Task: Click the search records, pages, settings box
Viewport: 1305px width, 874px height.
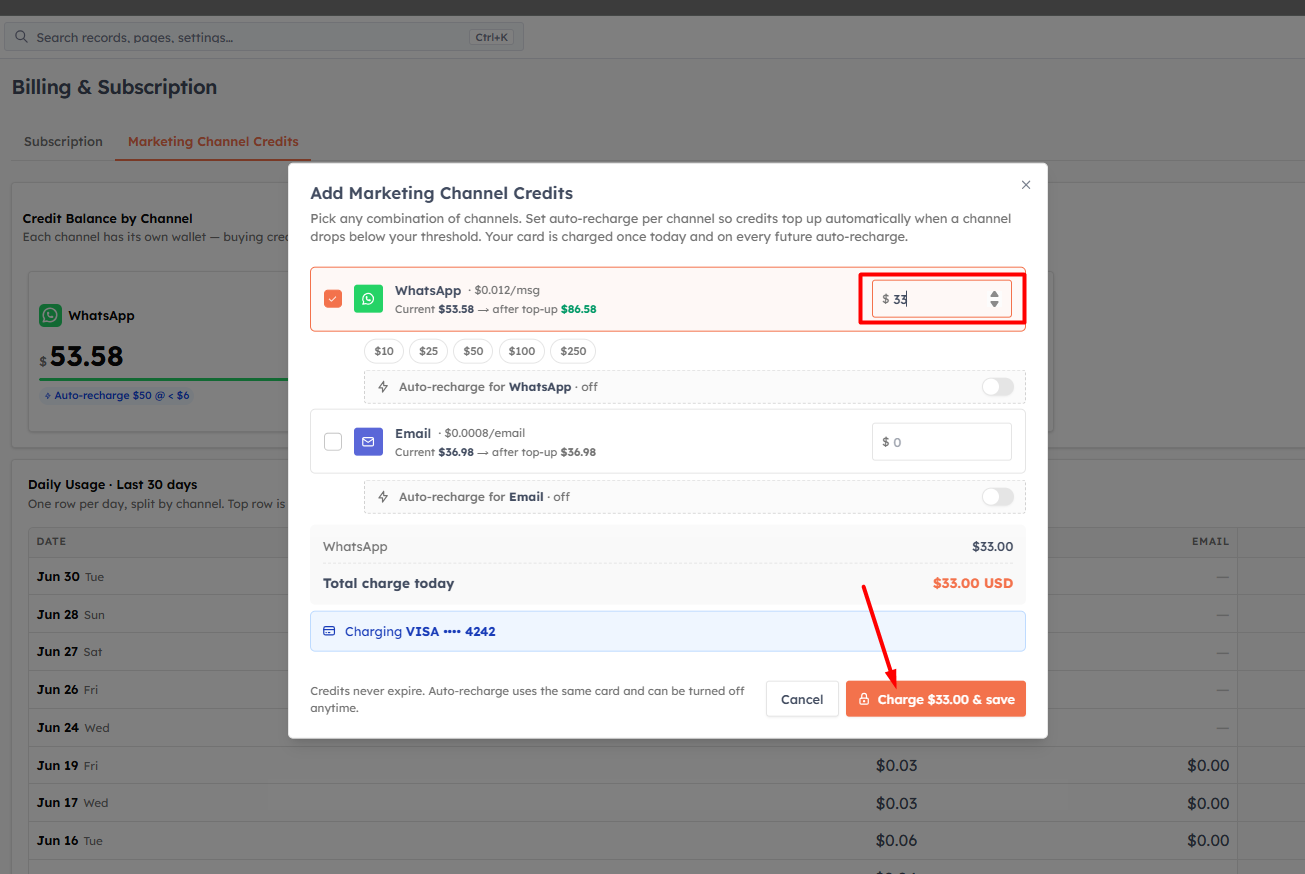Action: (x=264, y=37)
